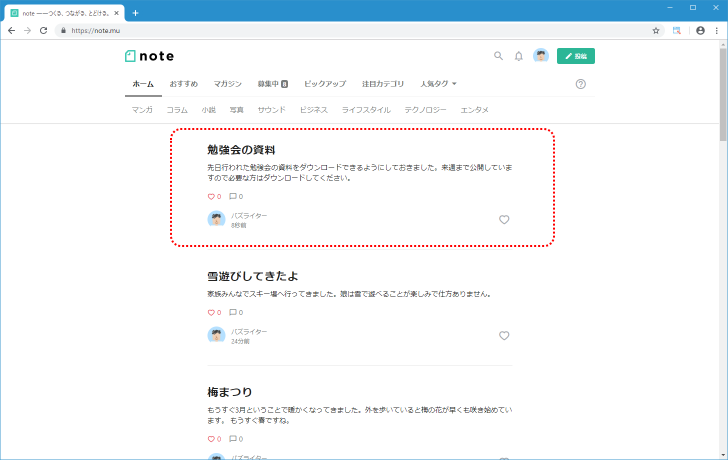Open the search magnifier icon
The width and height of the screenshot is (728, 460).
[x=498, y=56]
